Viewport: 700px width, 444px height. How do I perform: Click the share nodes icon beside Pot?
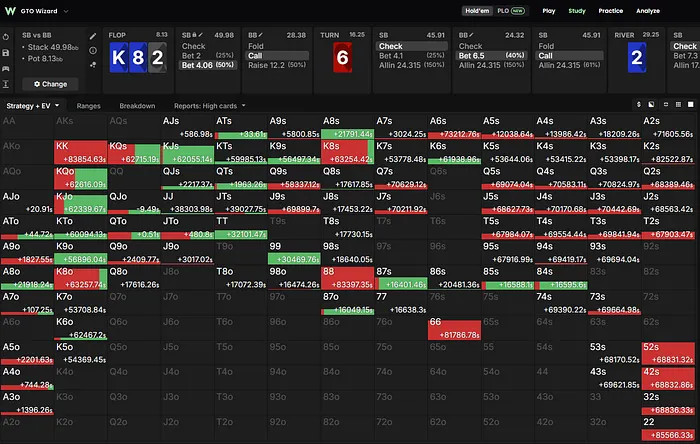pyautogui.click(x=93, y=65)
